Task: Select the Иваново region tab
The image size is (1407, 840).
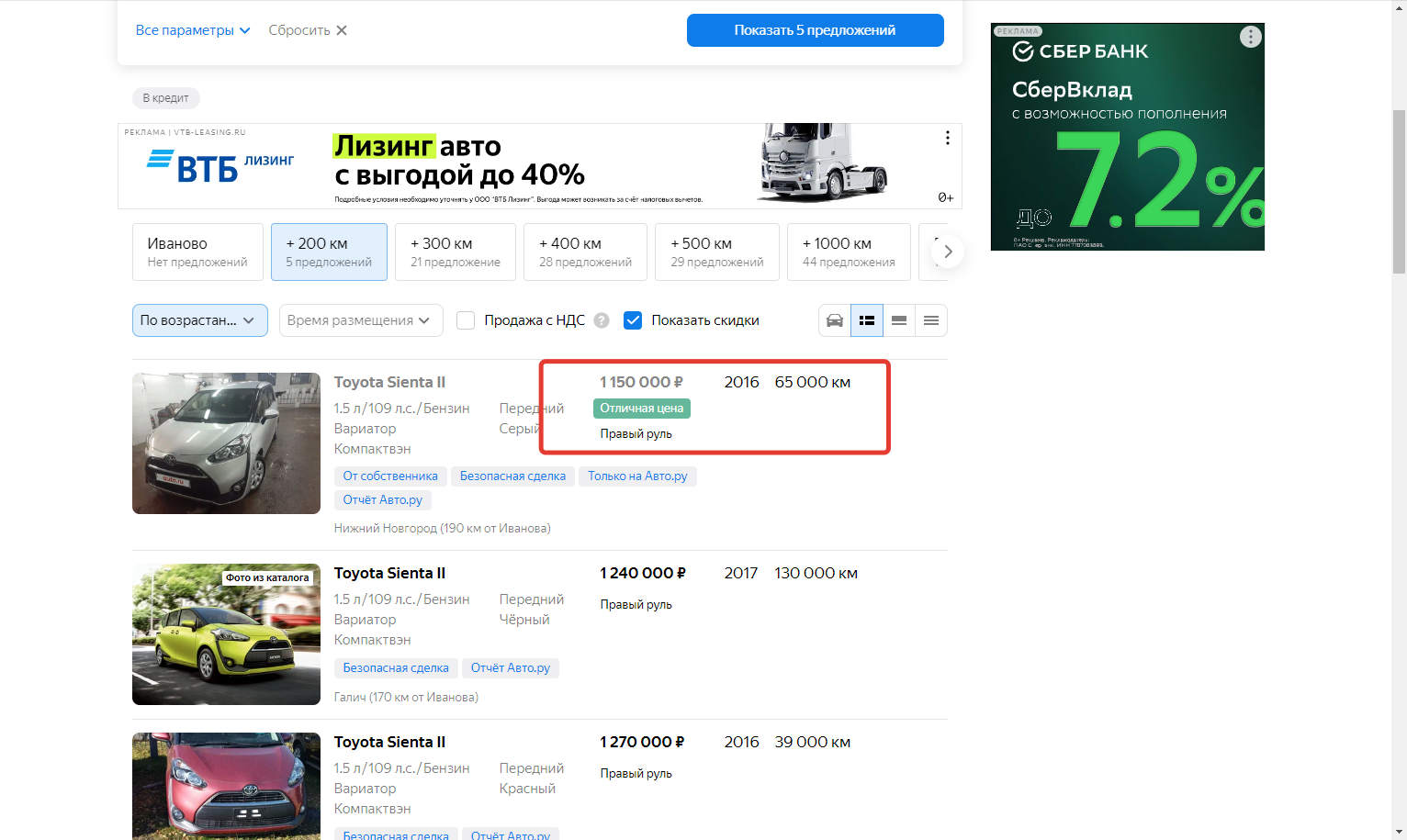Action: pos(197,252)
